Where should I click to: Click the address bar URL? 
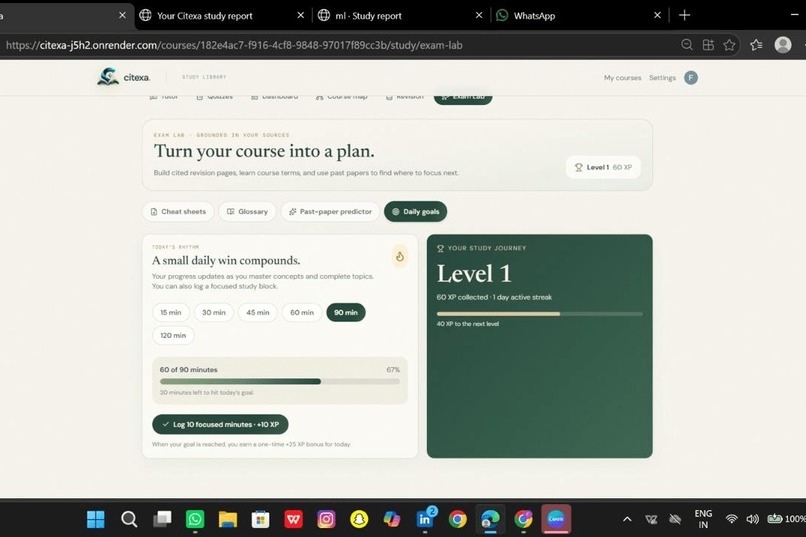pos(234,45)
